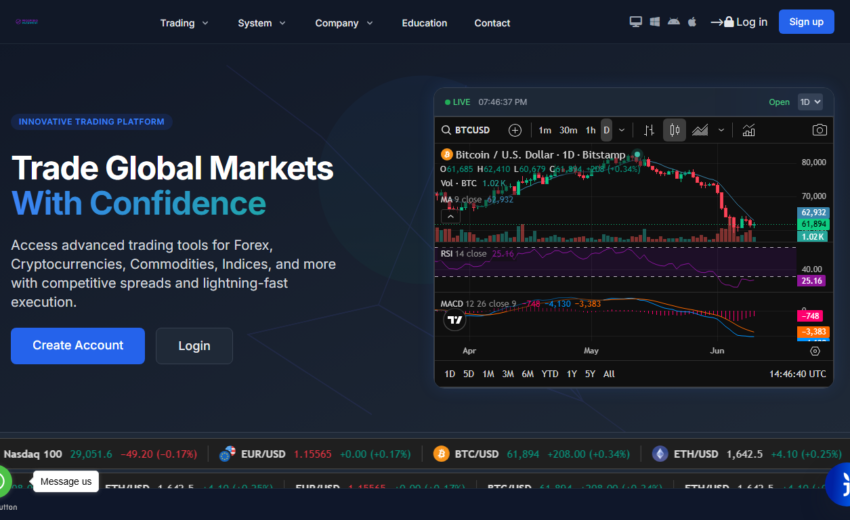Click the site logo in the header
850x520 pixels.
click(x=27, y=22)
